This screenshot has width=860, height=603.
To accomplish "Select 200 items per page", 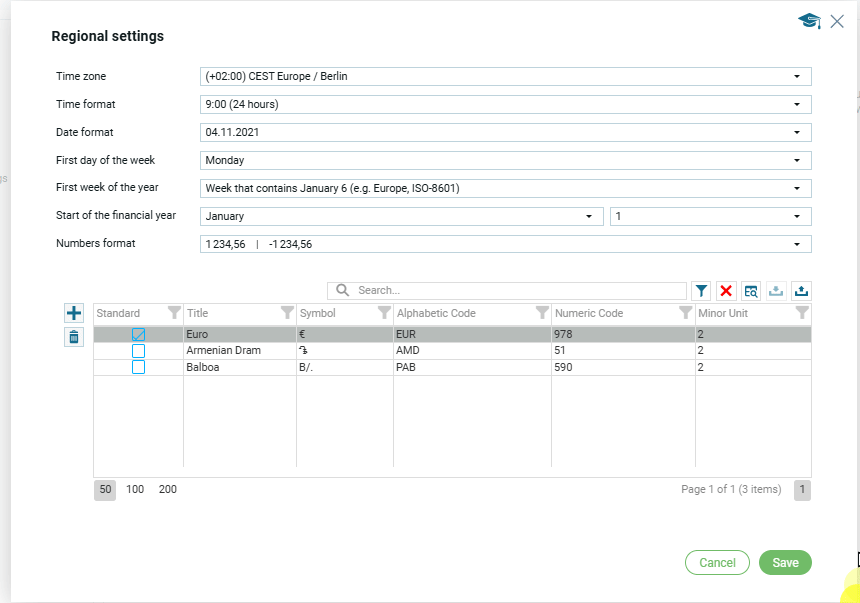I will click(168, 490).
